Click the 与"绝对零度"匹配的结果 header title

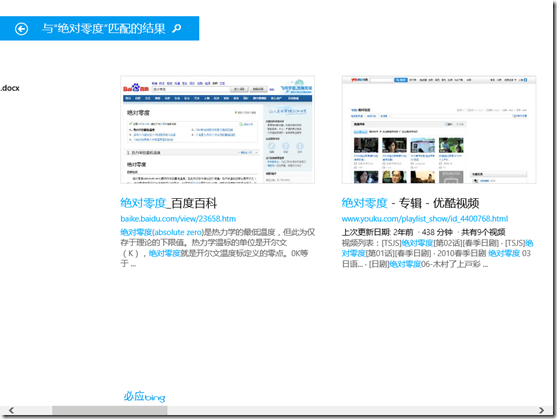[104, 28]
